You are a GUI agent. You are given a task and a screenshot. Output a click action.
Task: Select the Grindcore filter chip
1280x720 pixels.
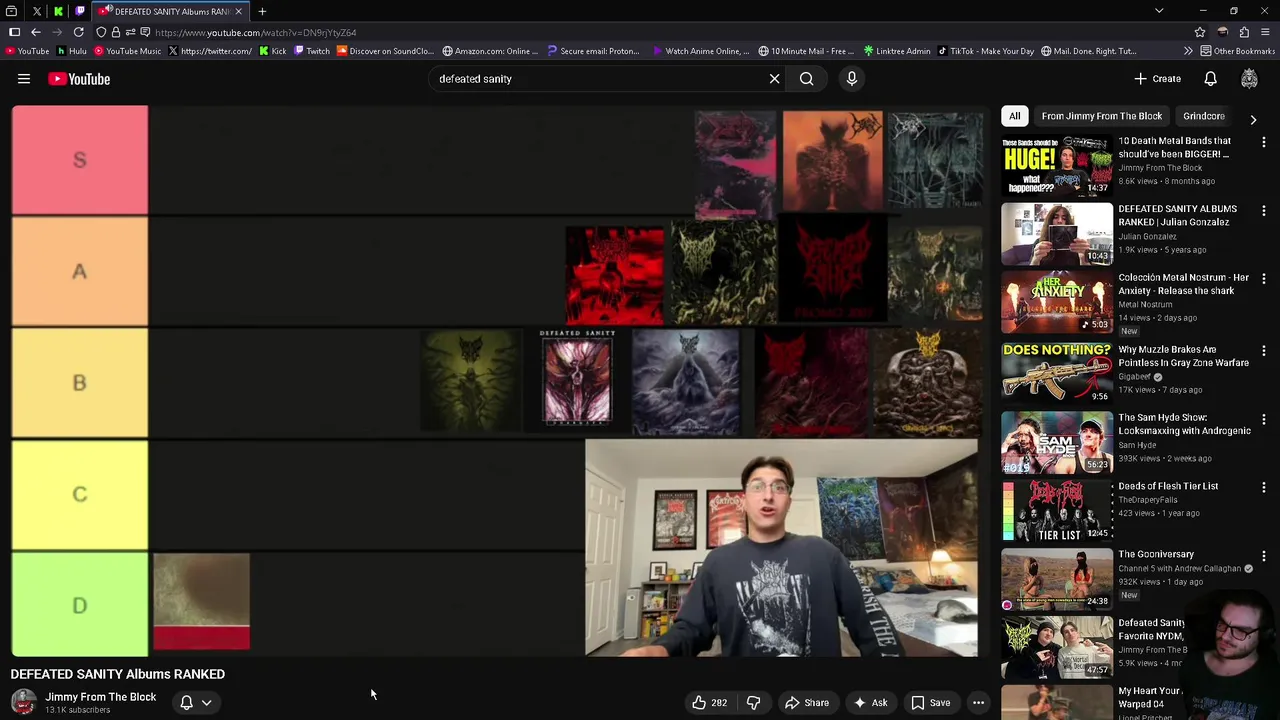pyautogui.click(x=1203, y=116)
